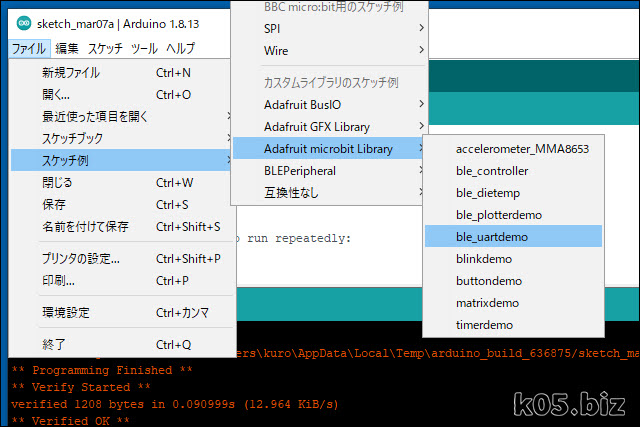Expand 互換性なし submenu
Viewport: 640px width, 427px height.
(330, 193)
